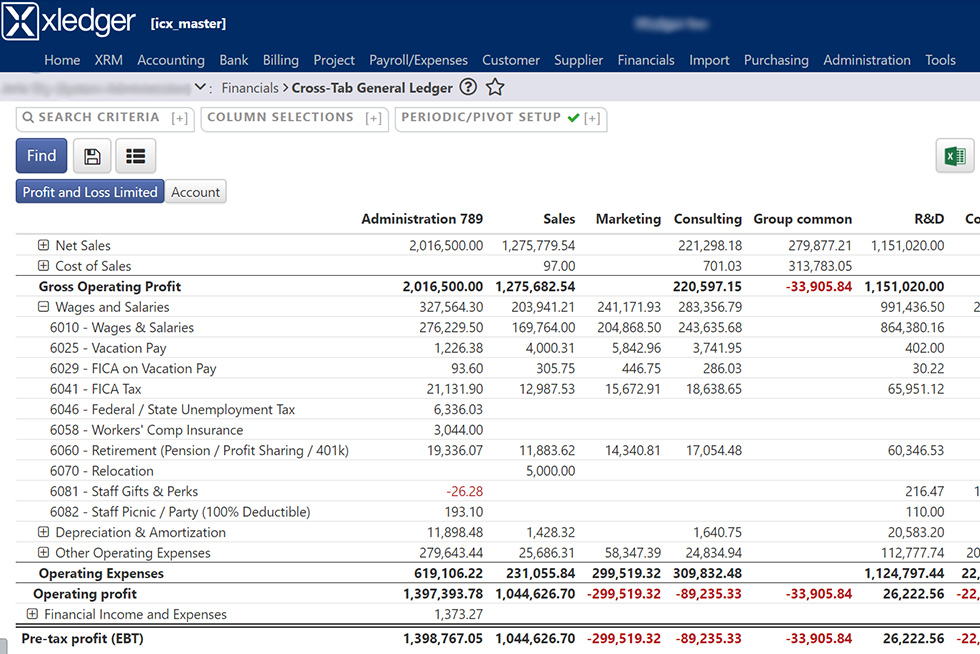Viewport: 980px width, 654px height.
Task: Click the negative value -26.28
Action: (464, 491)
